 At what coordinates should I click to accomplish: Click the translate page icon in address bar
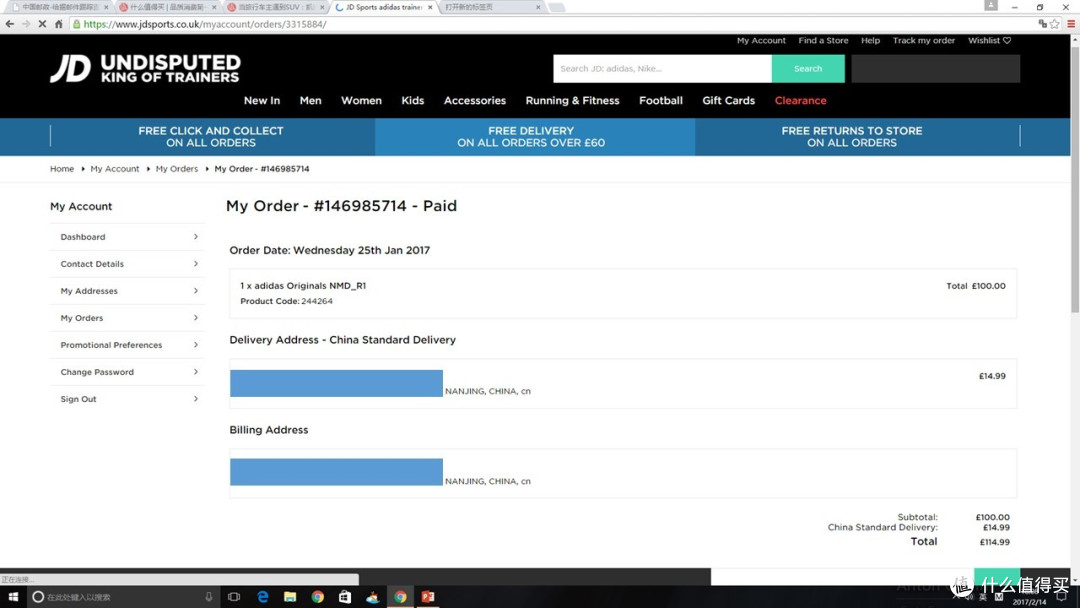click(1042, 24)
